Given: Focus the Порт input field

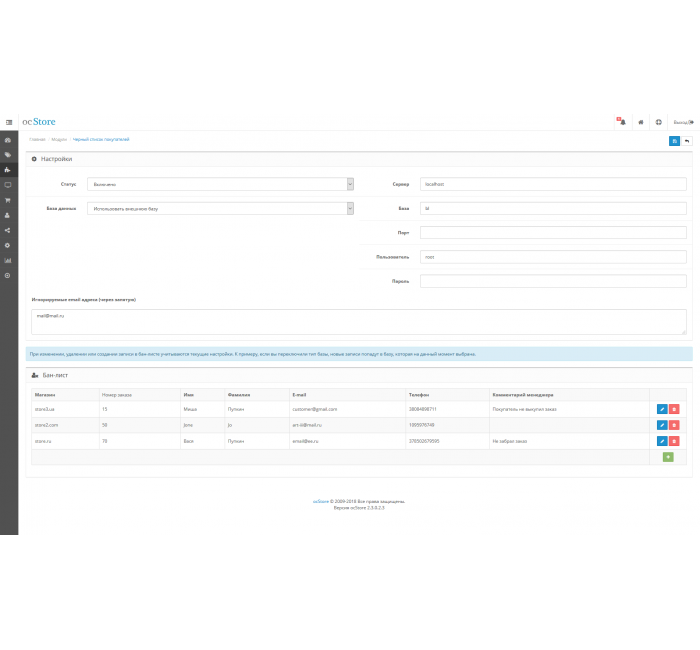Looking at the screenshot, I should pos(553,233).
